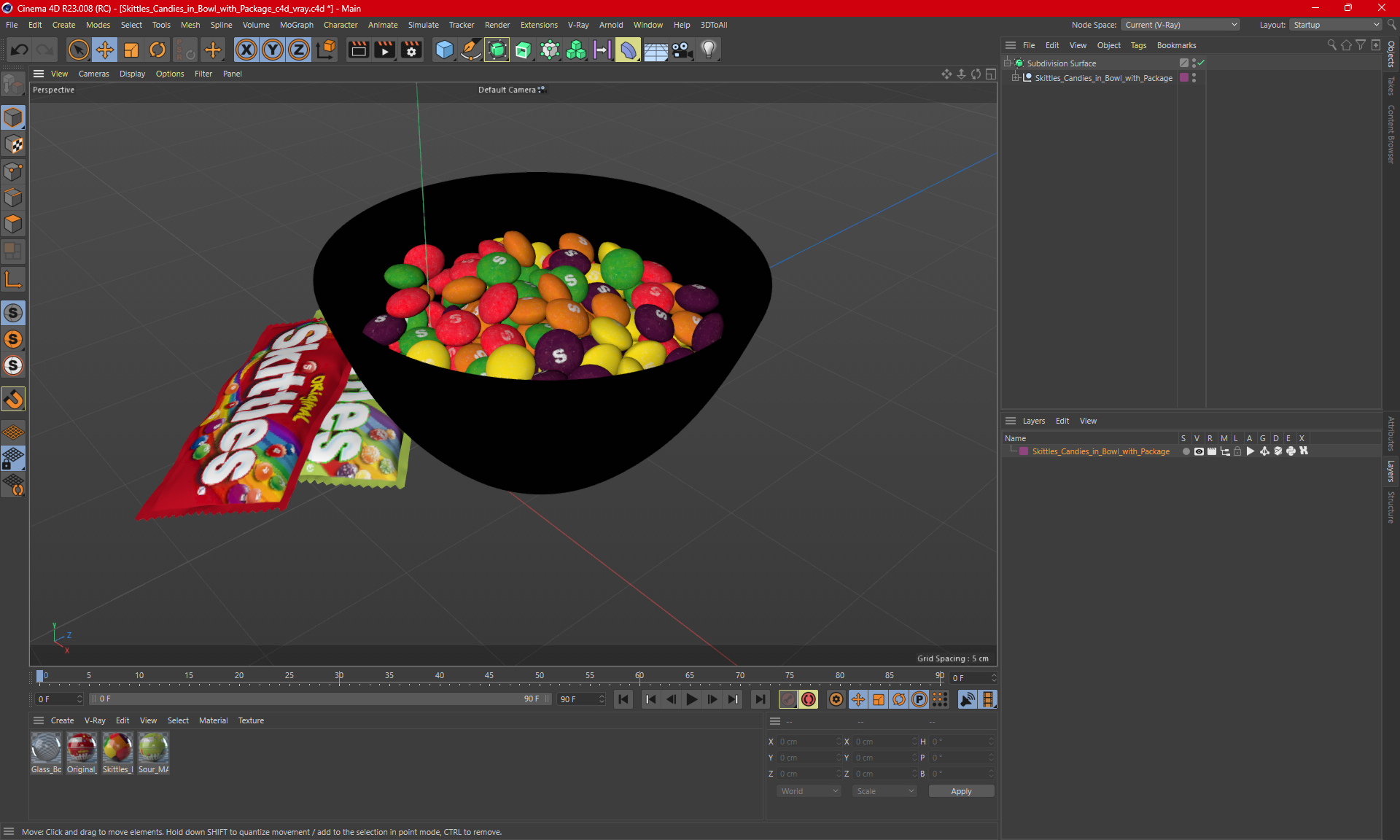Add a Light object
The image size is (1400, 840).
(709, 50)
